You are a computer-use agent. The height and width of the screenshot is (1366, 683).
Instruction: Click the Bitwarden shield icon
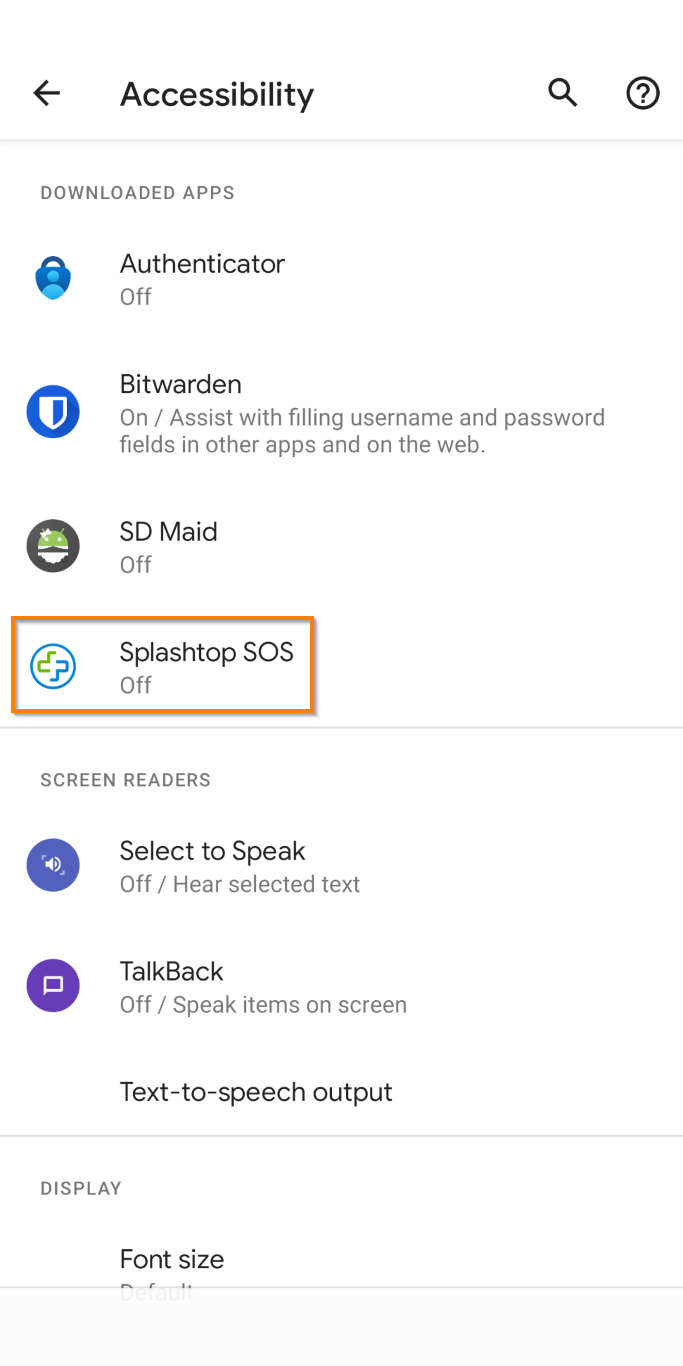(52, 411)
